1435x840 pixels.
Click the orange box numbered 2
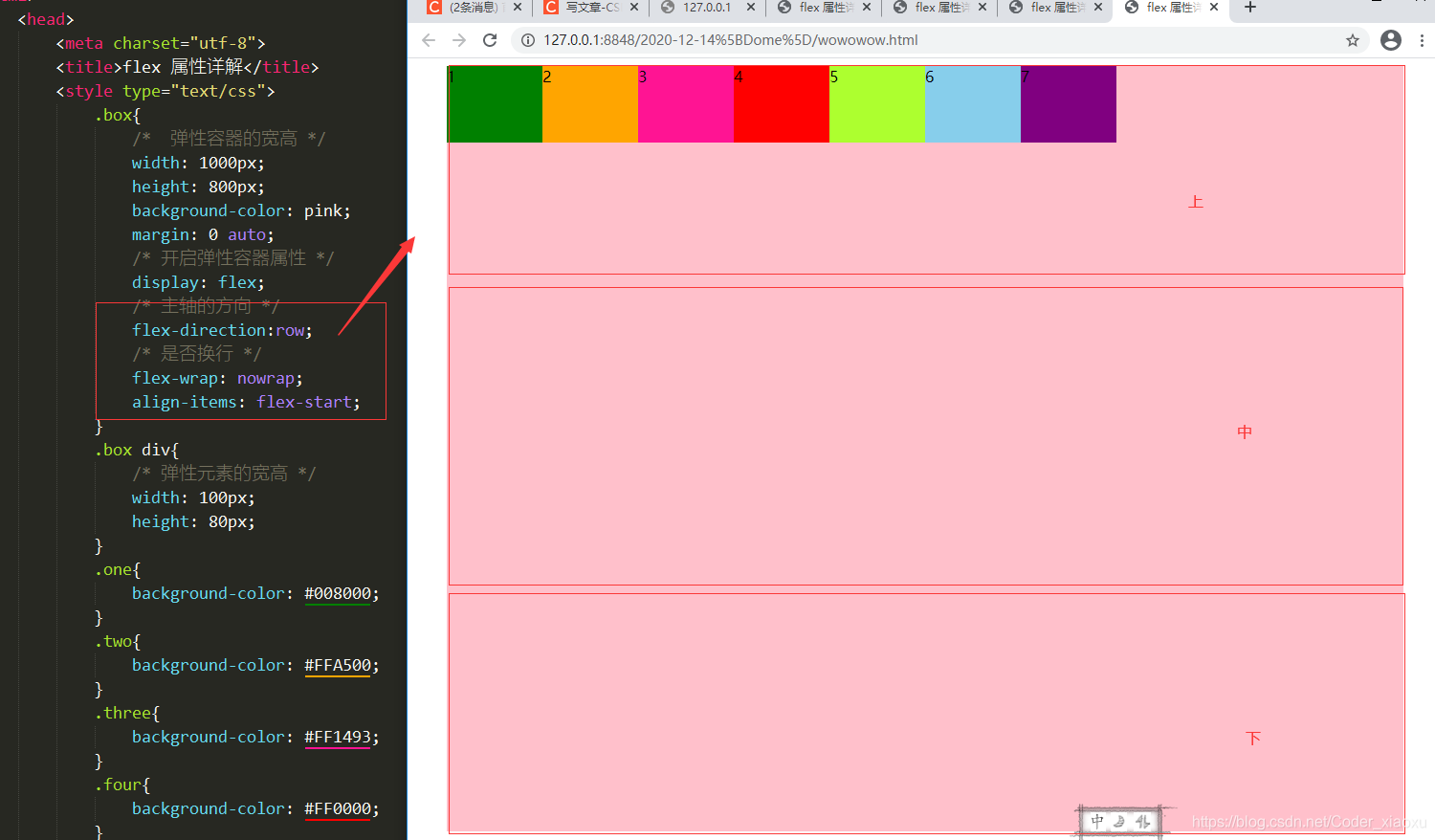click(590, 104)
